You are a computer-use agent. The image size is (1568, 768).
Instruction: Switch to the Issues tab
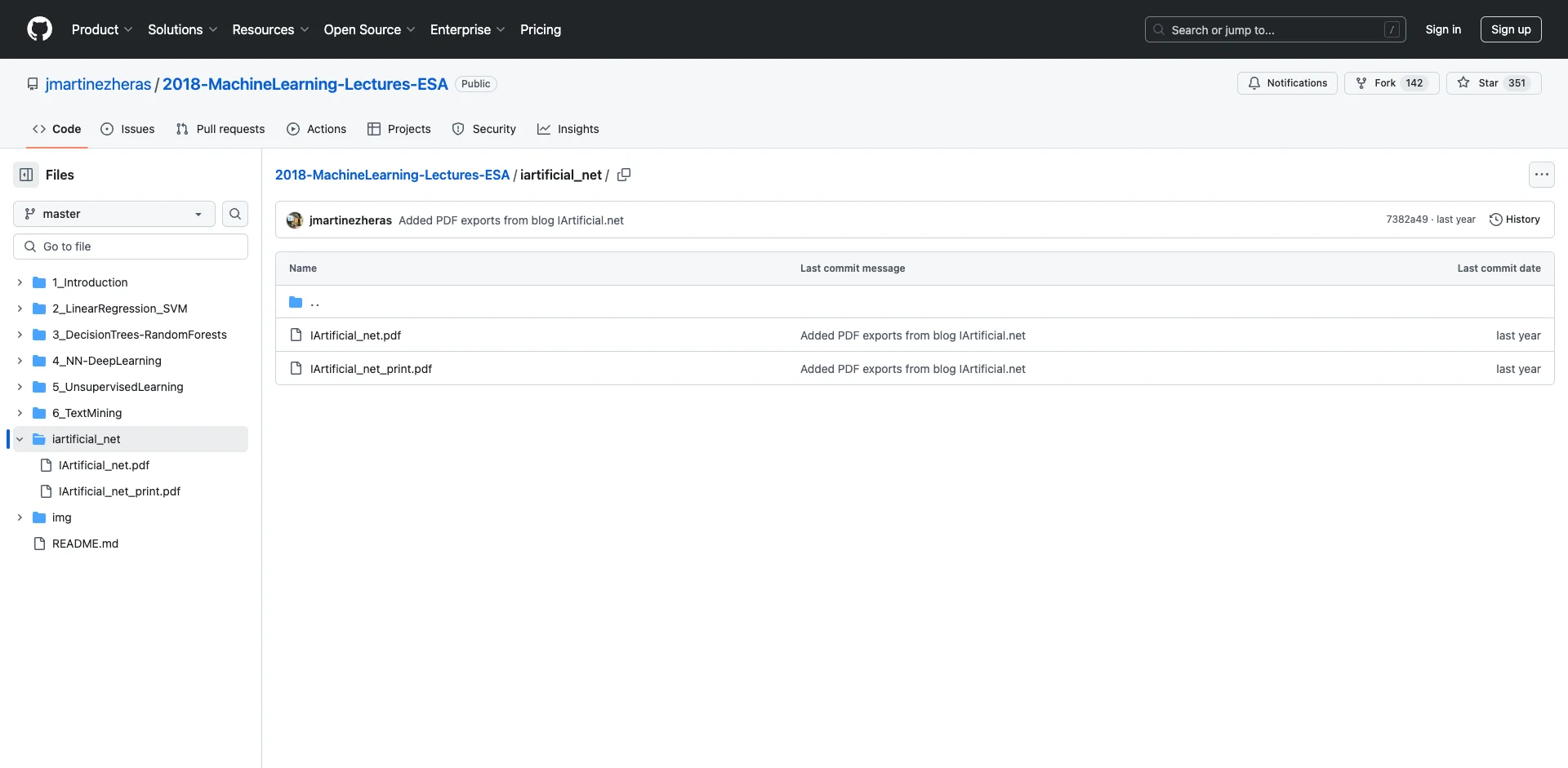pos(127,129)
